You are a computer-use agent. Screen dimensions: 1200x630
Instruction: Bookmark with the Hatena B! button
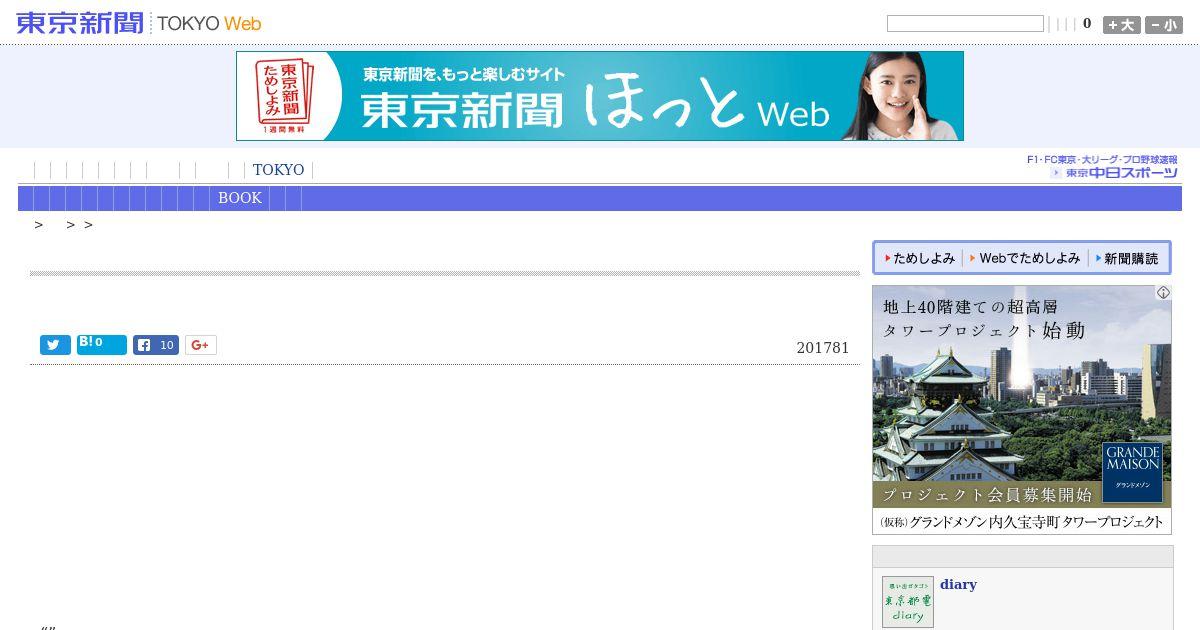[102, 345]
